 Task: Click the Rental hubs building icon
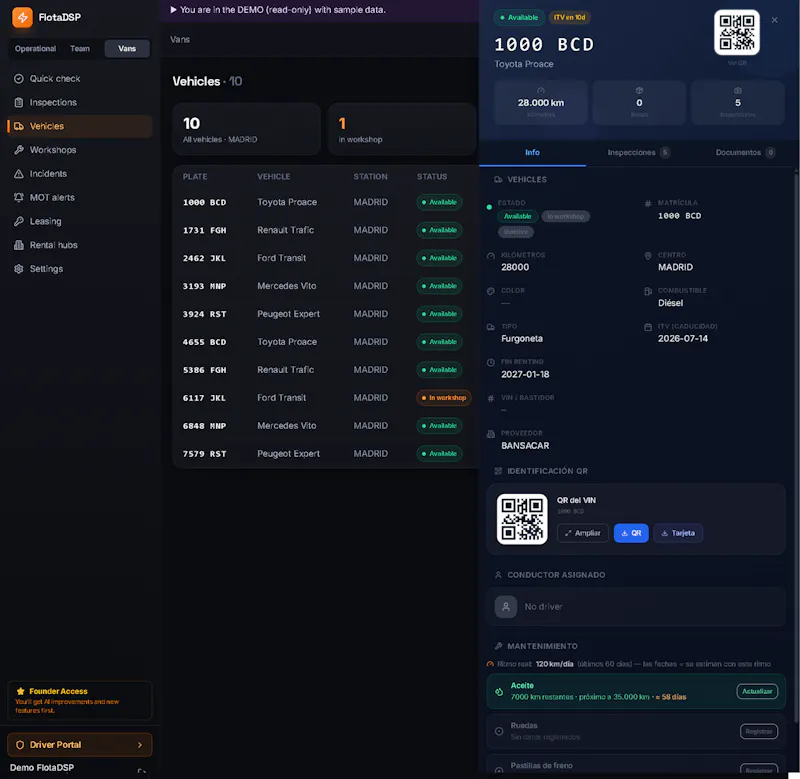(19, 245)
